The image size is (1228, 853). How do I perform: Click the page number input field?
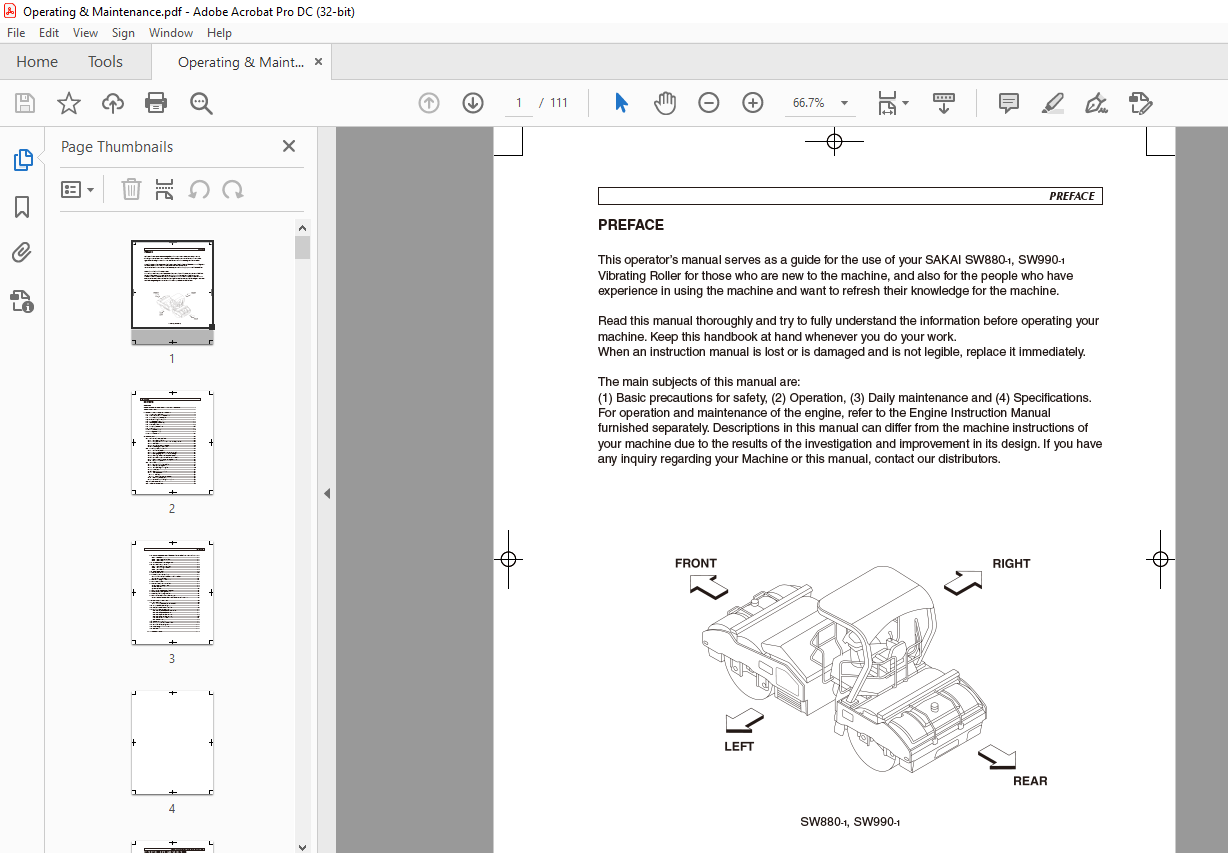coord(519,103)
